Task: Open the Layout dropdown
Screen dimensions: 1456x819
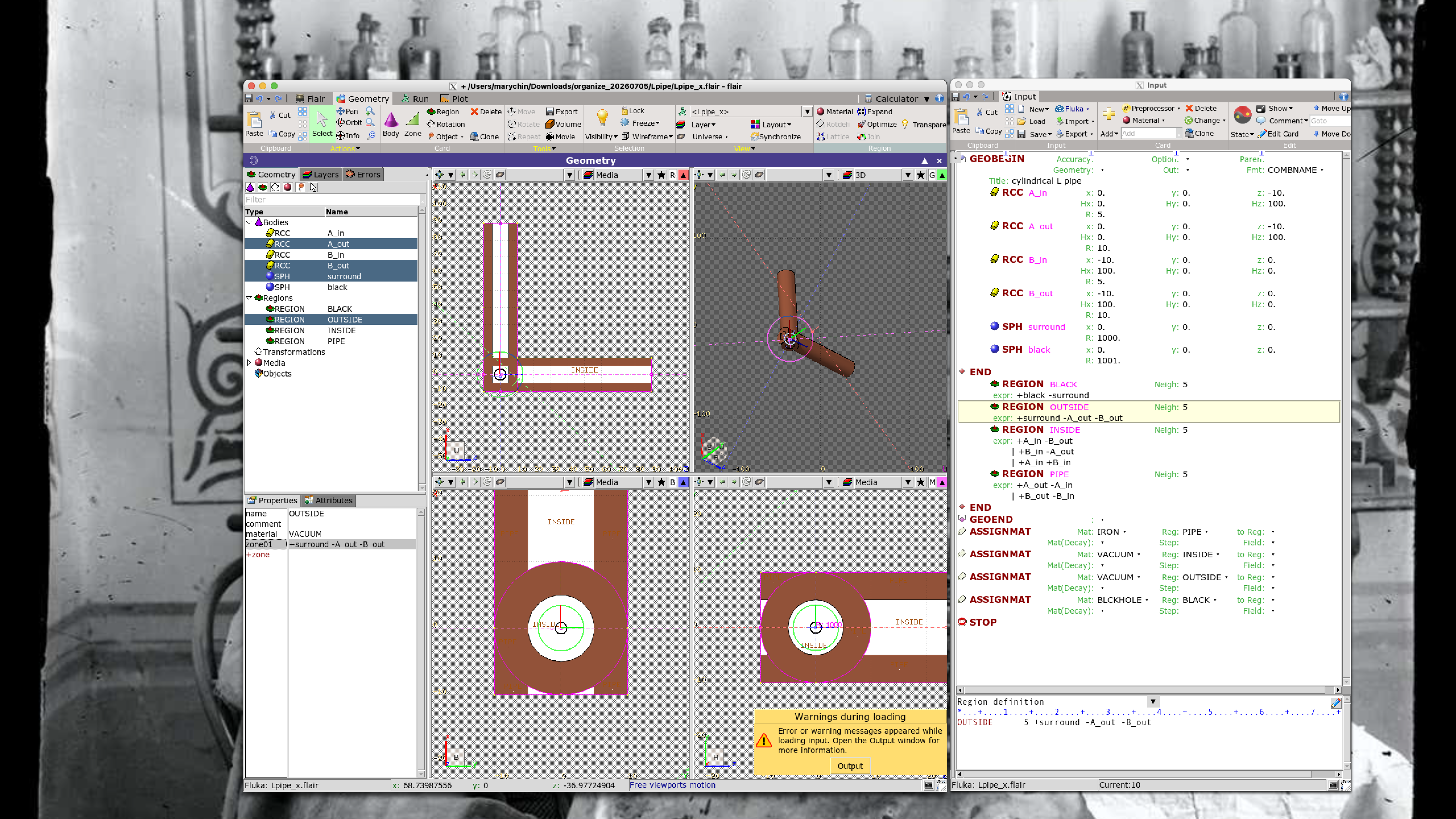Action: coord(771,124)
